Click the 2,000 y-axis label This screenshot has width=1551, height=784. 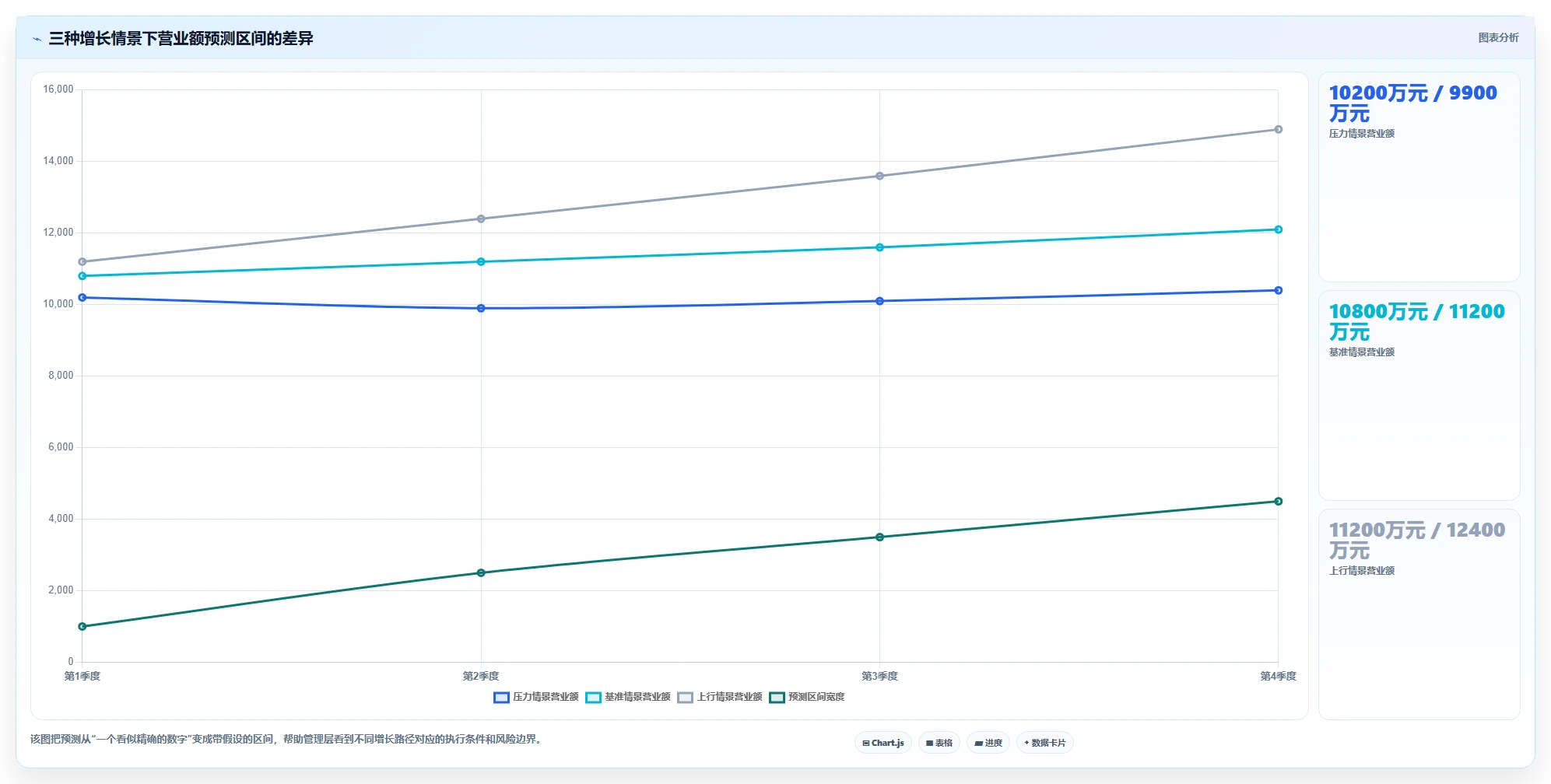tap(61, 590)
